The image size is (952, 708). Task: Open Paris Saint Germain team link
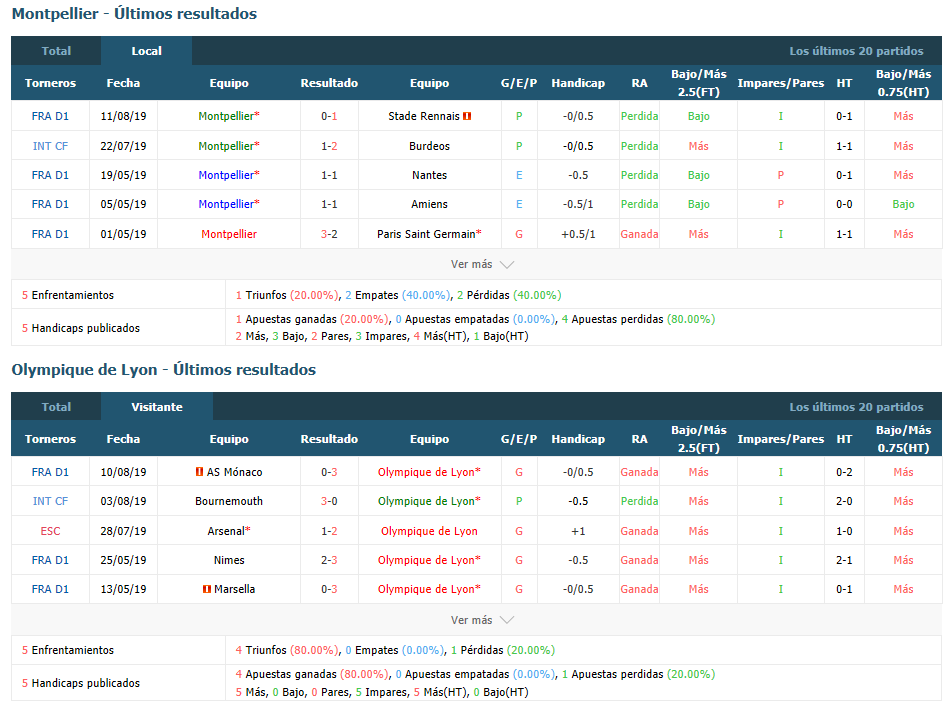(x=426, y=234)
